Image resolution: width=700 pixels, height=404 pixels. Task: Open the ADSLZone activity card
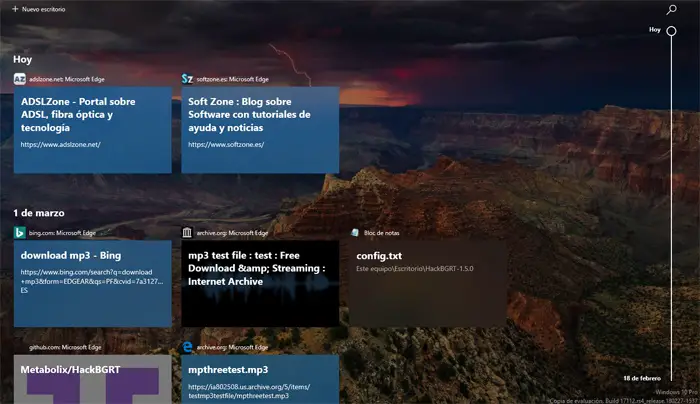pyautogui.click(x=92, y=130)
